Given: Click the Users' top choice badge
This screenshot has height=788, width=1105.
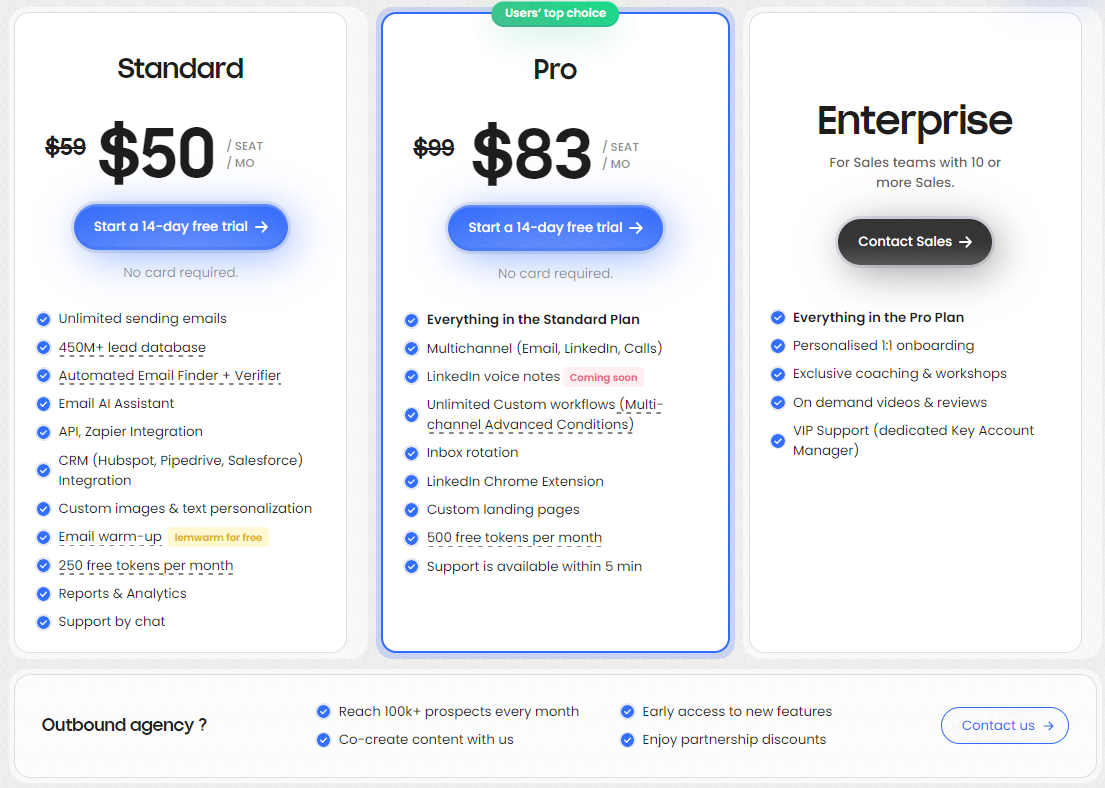Looking at the screenshot, I should tap(555, 13).
